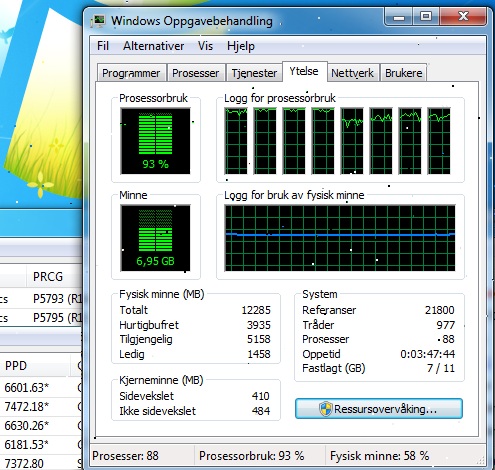Switch to the Prosesser tab

[195, 73]
